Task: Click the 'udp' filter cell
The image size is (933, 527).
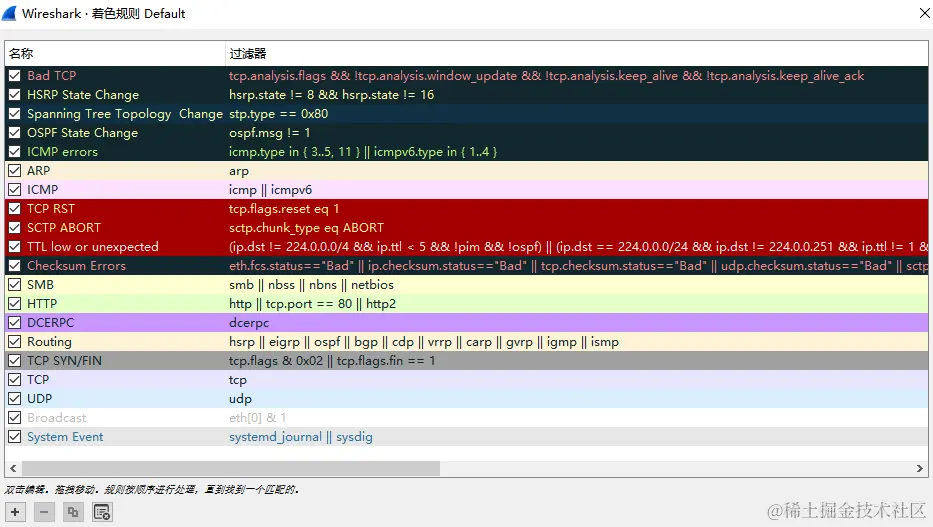Action: click(x=240, y=399)
